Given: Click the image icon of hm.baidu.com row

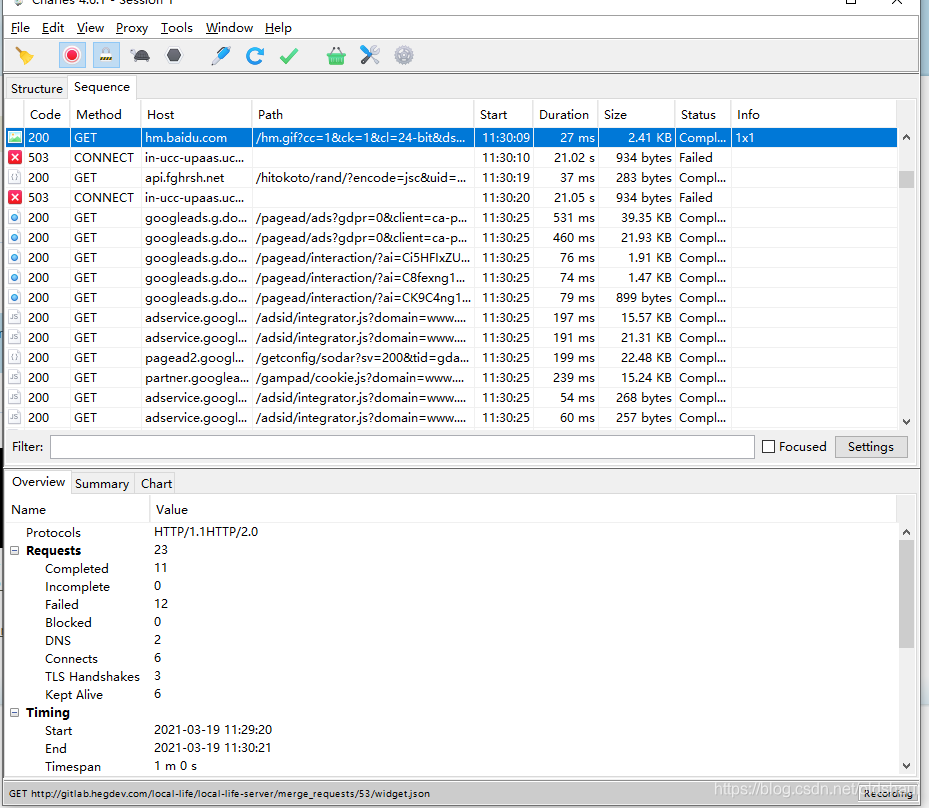Looking at the screenshot, I should [x=15, y=137].
